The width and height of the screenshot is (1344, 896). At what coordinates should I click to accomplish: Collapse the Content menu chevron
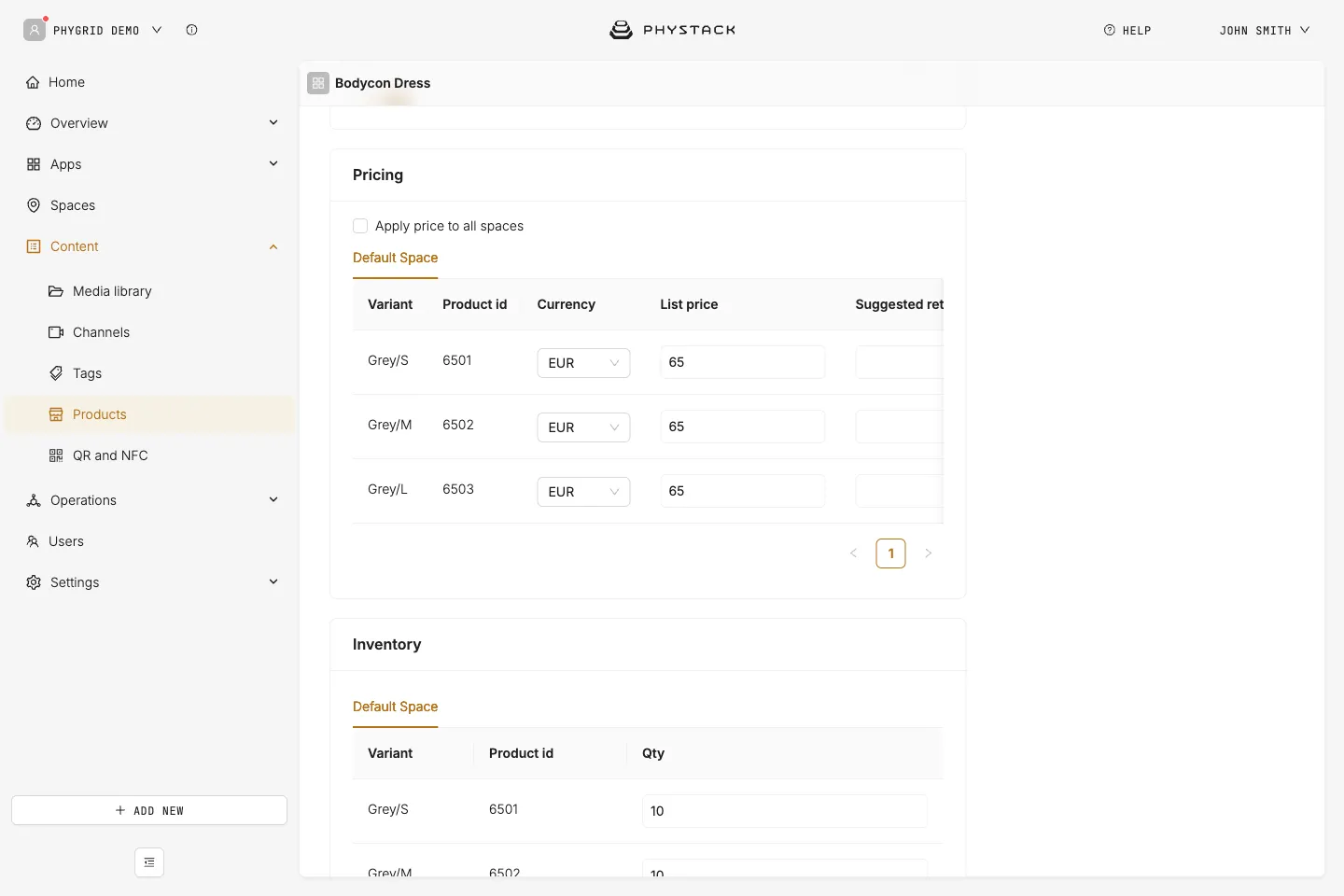point(273,246)
